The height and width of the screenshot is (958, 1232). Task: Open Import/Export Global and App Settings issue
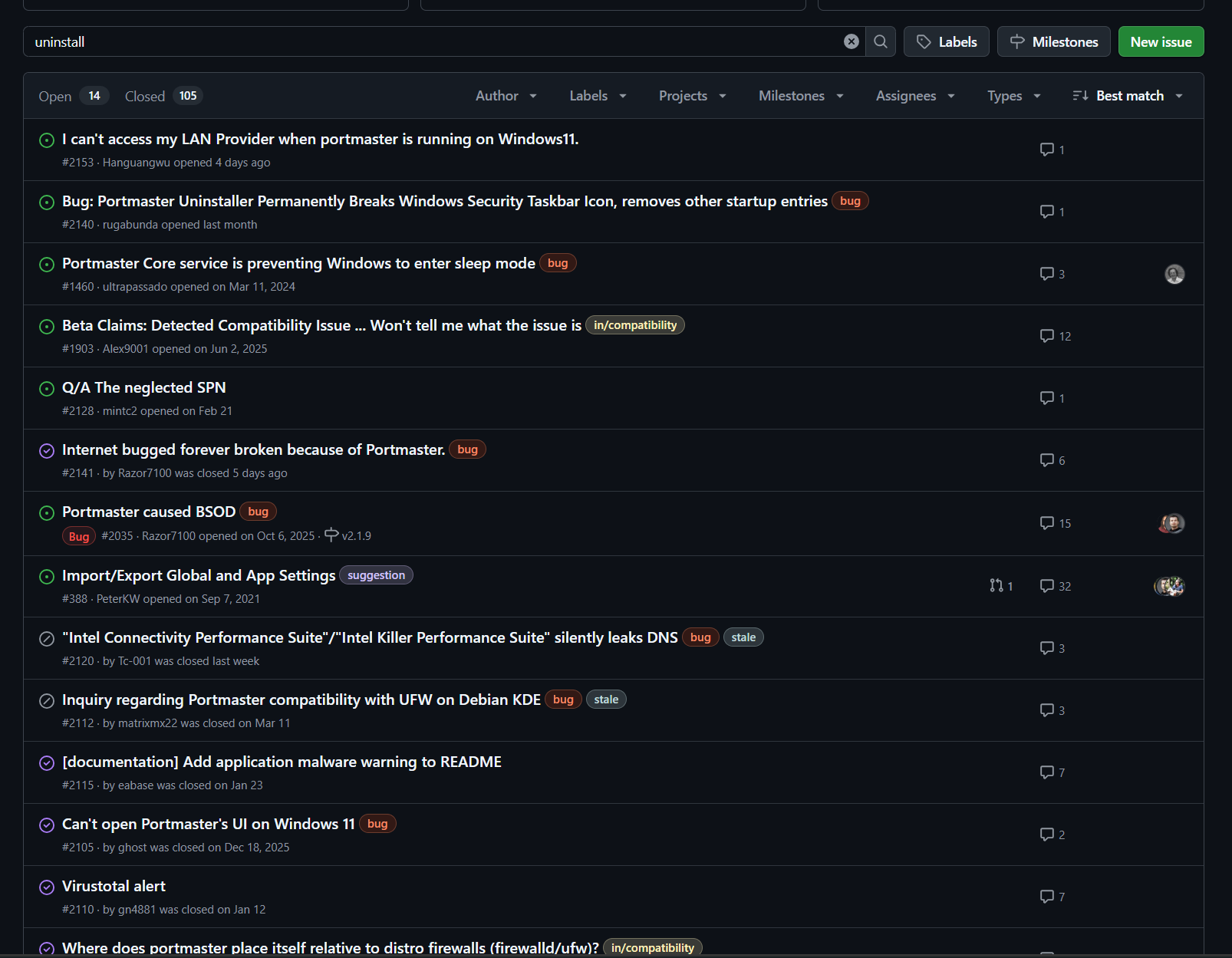(199, 575)
